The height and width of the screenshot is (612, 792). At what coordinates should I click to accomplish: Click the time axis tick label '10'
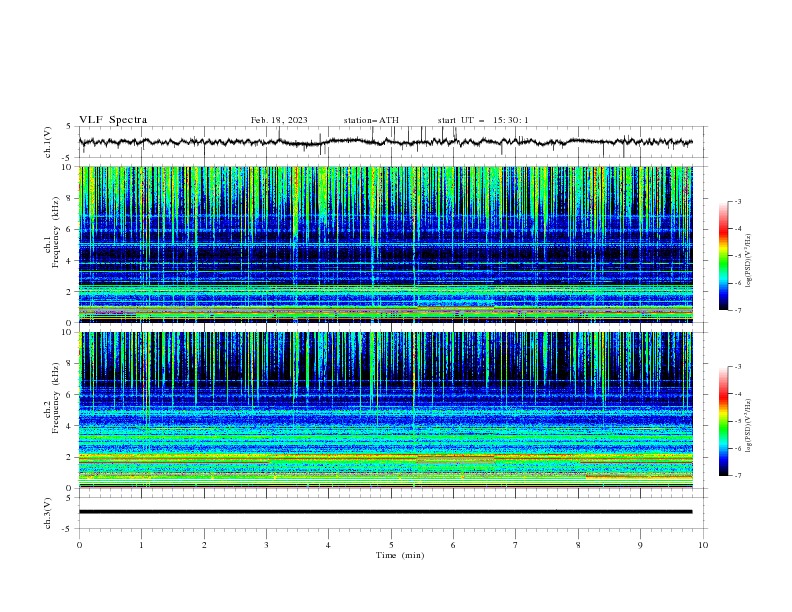click(703, 545)
